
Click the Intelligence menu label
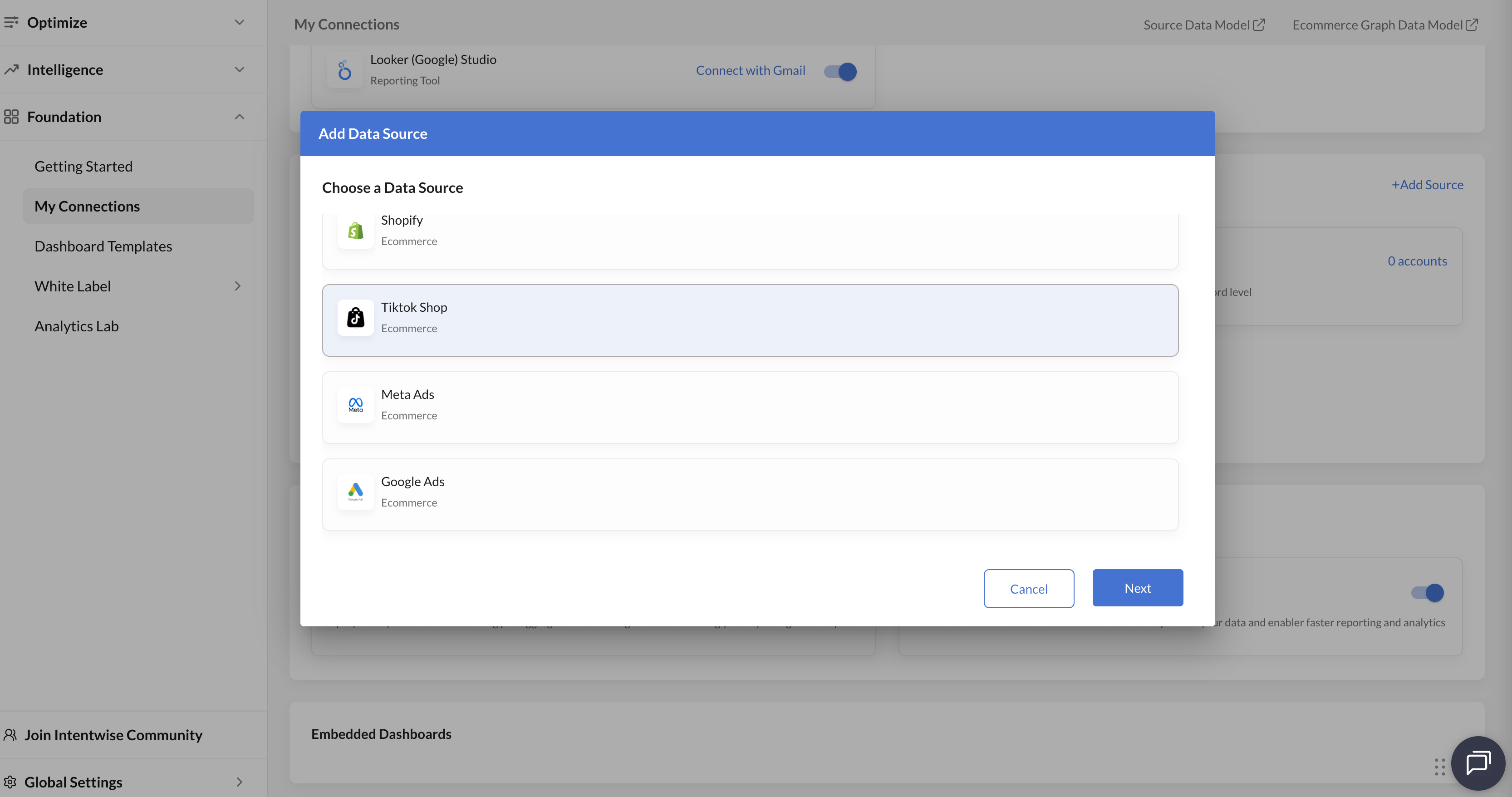coord(65,69)
